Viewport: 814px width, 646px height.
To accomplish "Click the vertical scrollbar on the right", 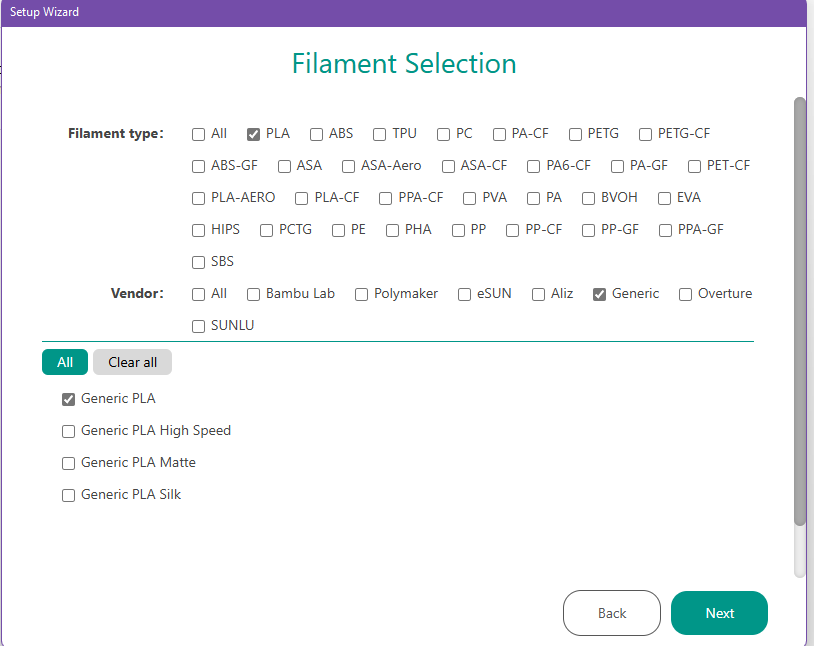I will pos(799,310).
